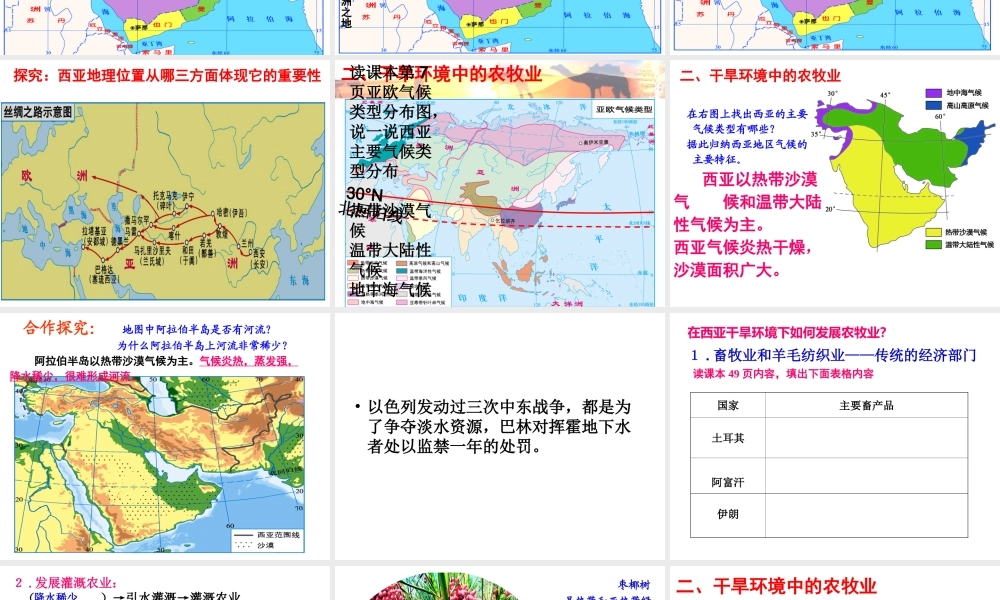Image resolution: width=1000 pixels, height=600 pixels.
Task: Select the Silk Road map slide thumbnail
Action: click(x=165, y=184)
